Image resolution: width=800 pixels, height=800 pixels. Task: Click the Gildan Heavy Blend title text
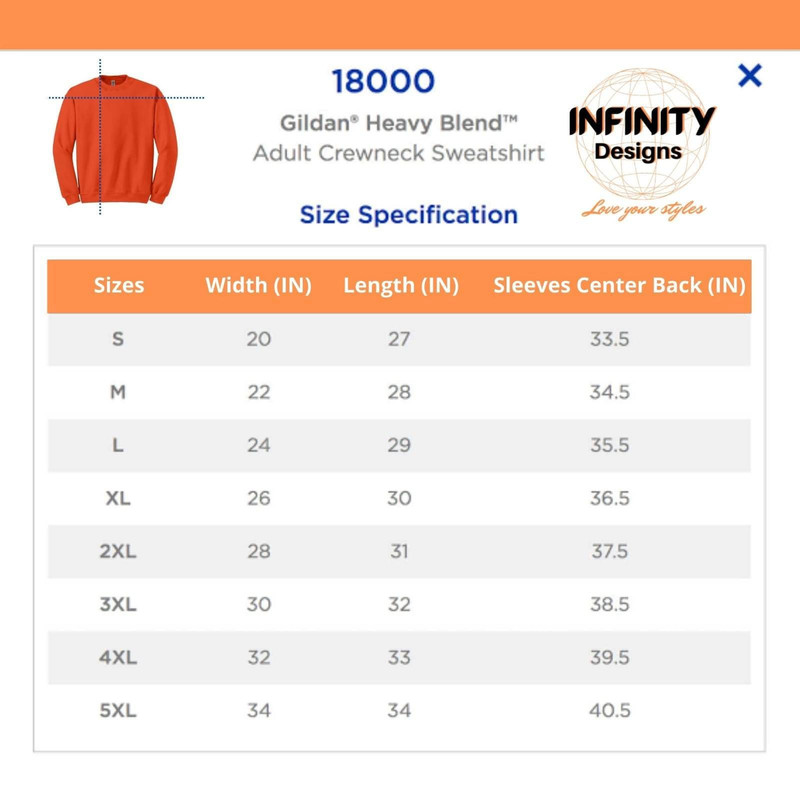pyautogui.click(x=398, y=124)
